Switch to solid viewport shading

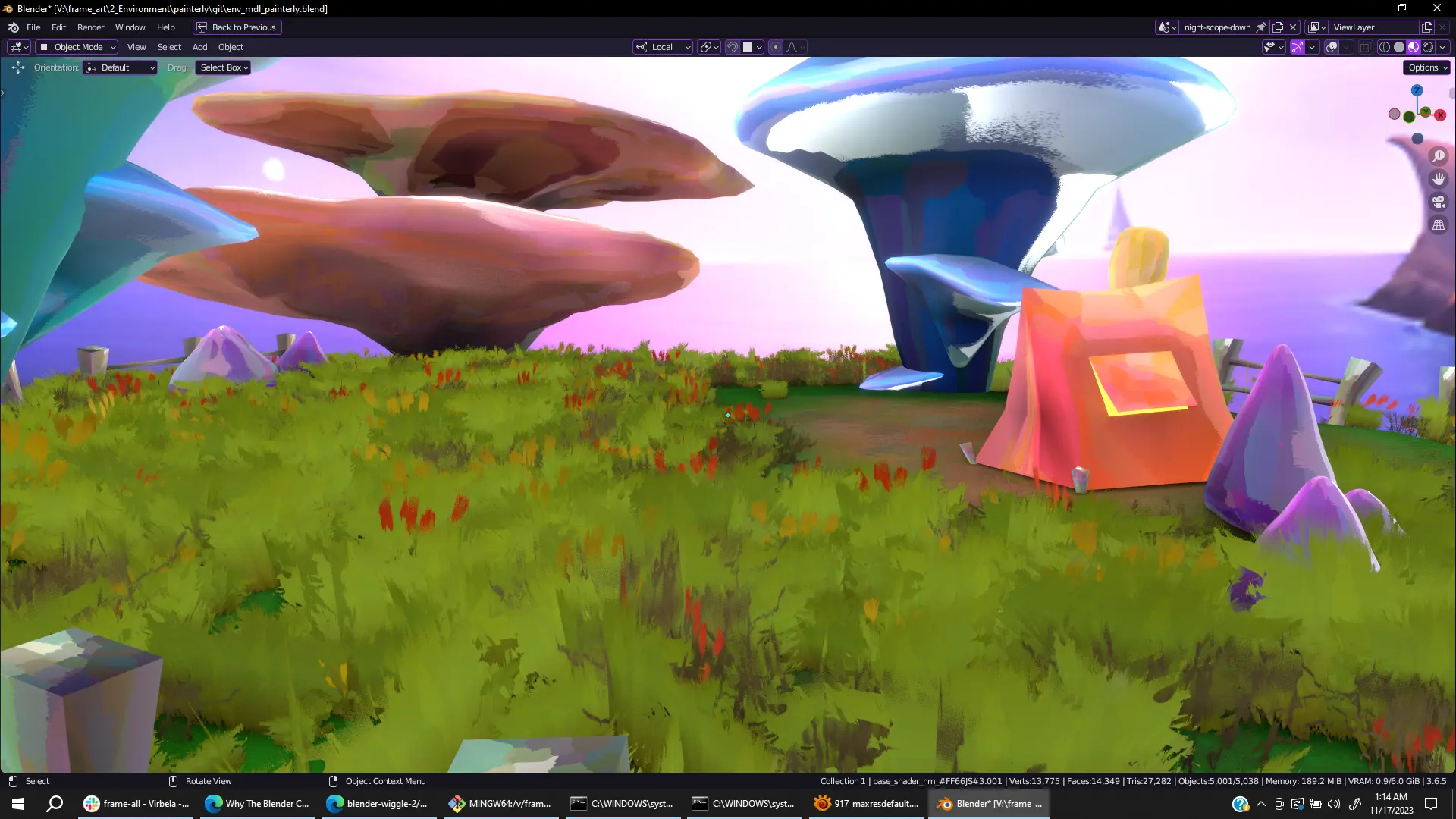(x=1399, y=47)
